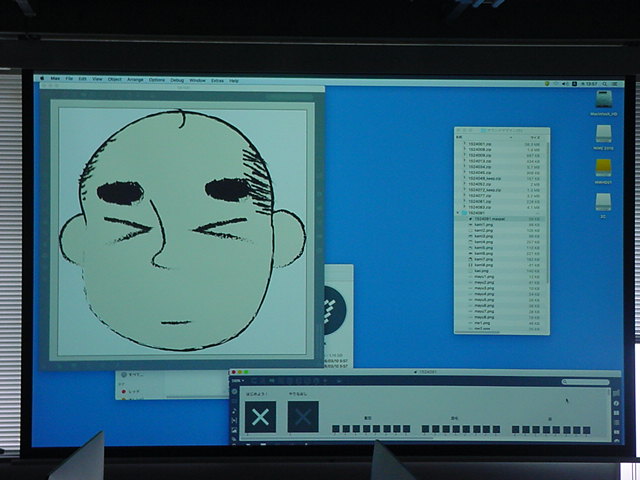Select kami4.png in Finder list
The width and height of the screenshot is (640, 480).
pyautogui.click(x=484, y=242)
